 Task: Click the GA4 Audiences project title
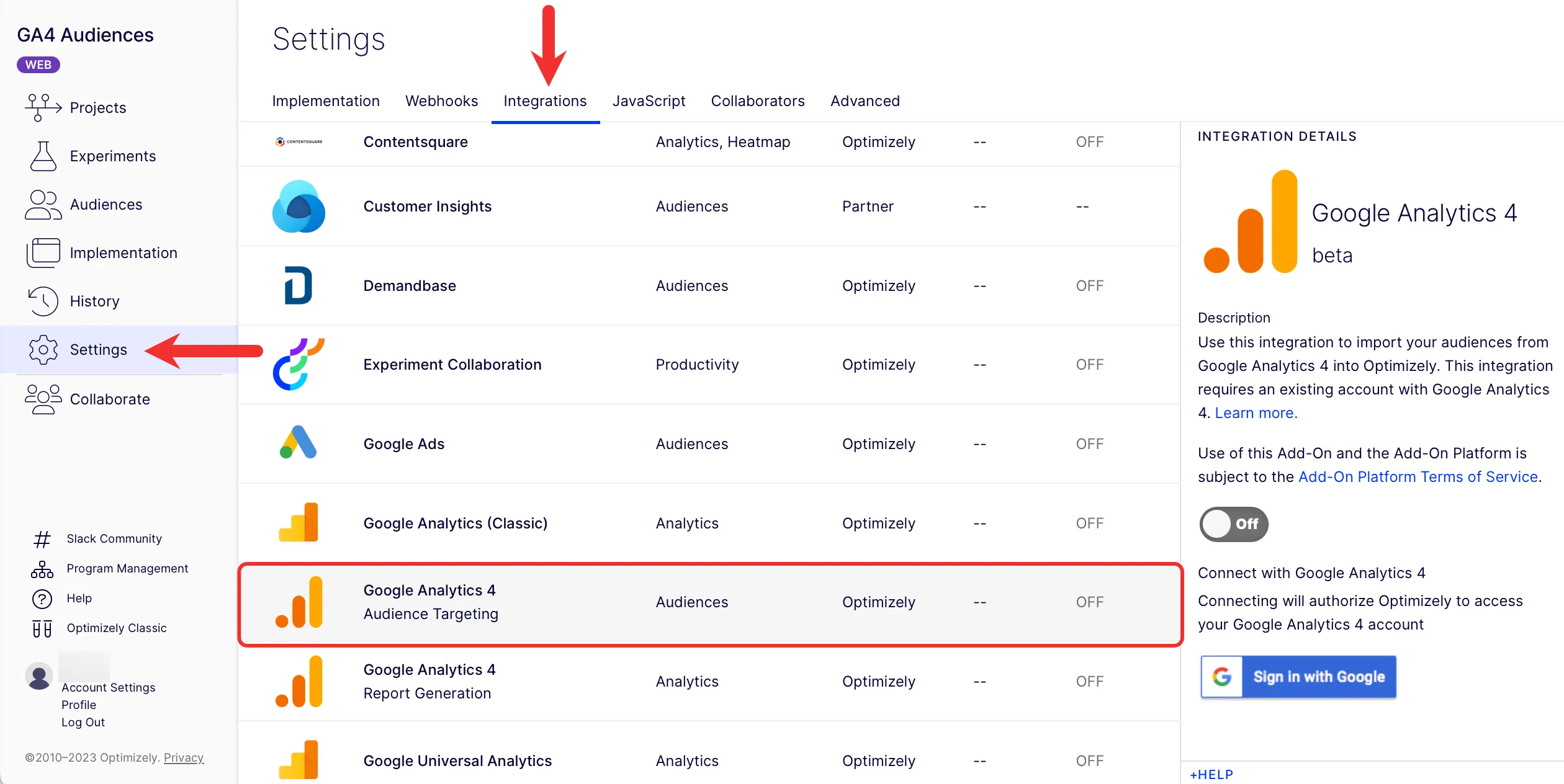(x=85, y=35)
